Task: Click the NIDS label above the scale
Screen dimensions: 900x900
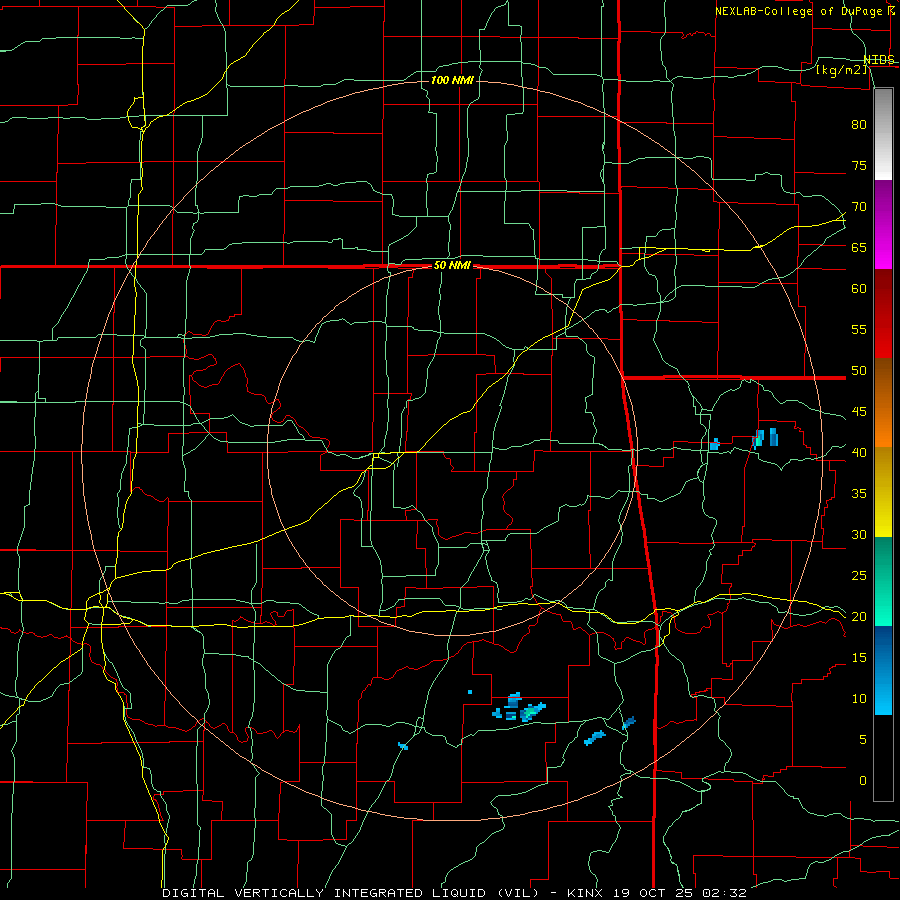Action: click(x=879, y=60)
